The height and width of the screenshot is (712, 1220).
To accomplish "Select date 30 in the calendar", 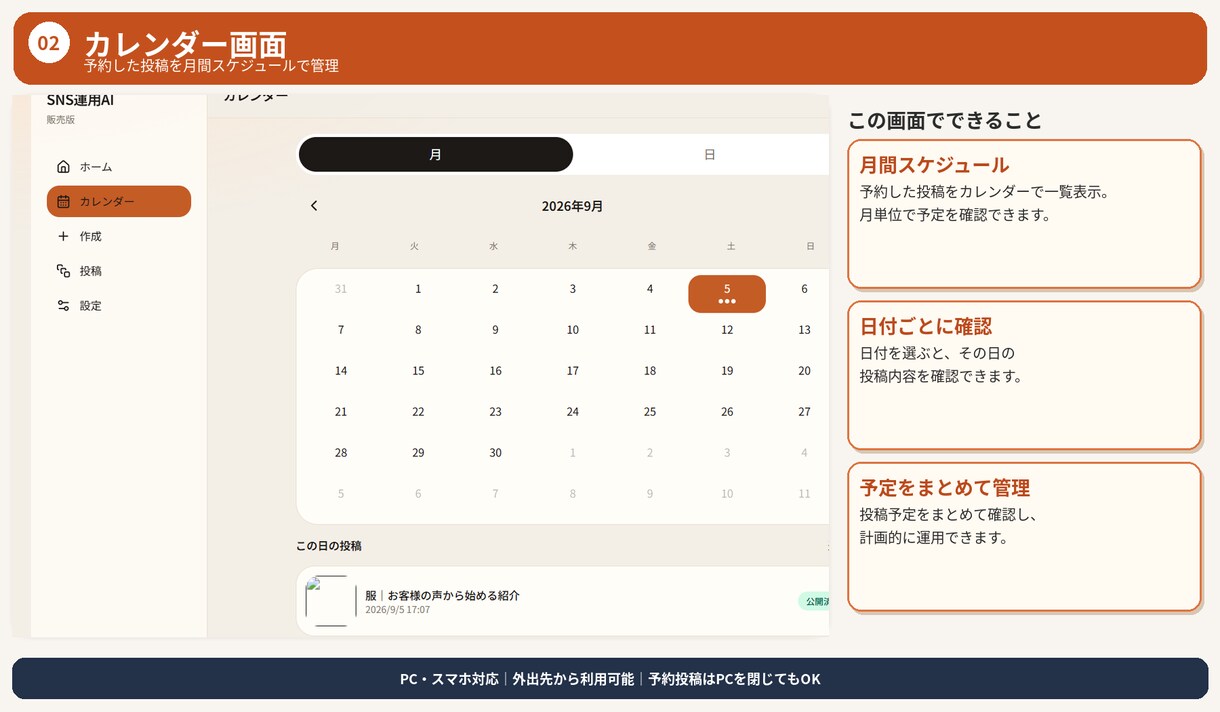I will click(495, 453).
